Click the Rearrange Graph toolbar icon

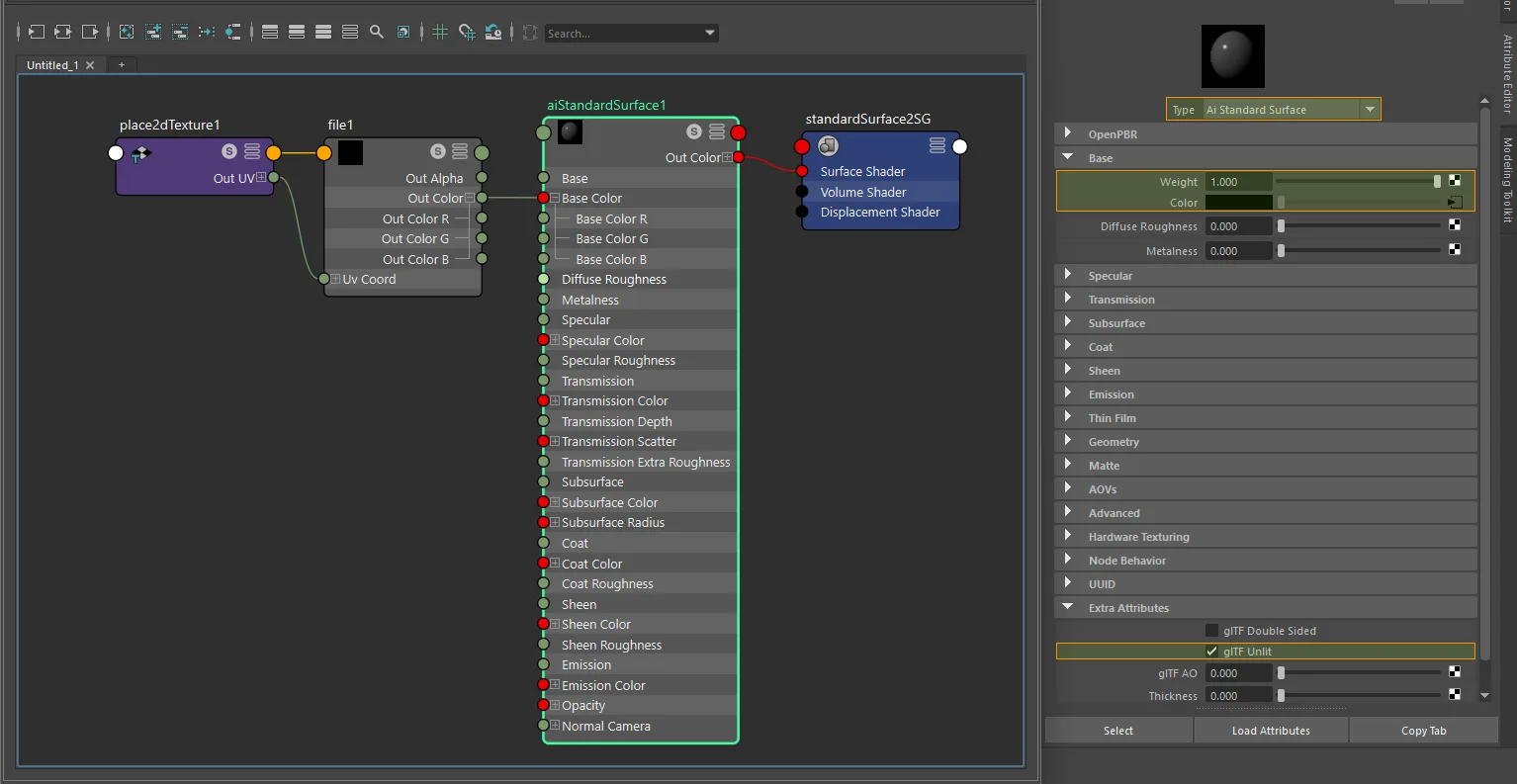pyautogui.click(x=207, y=33)
